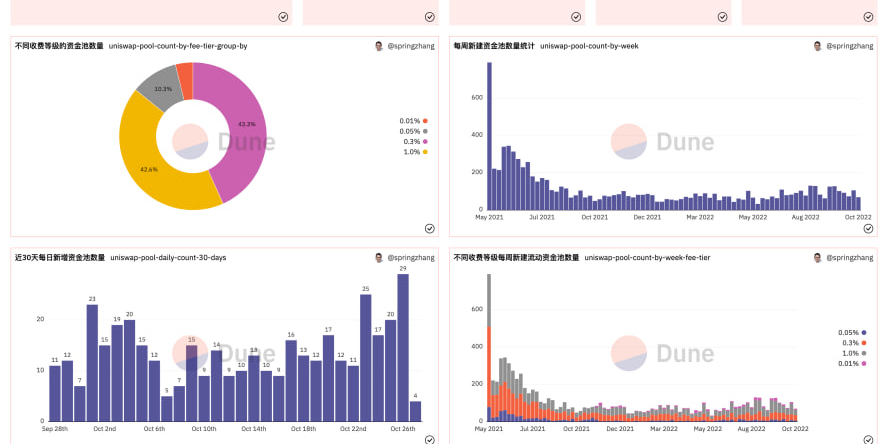Viewport: 888px width, 444px height.
Task: Click the 每周新建资金池数量统计 chart title
Action: tap(494, 46)
